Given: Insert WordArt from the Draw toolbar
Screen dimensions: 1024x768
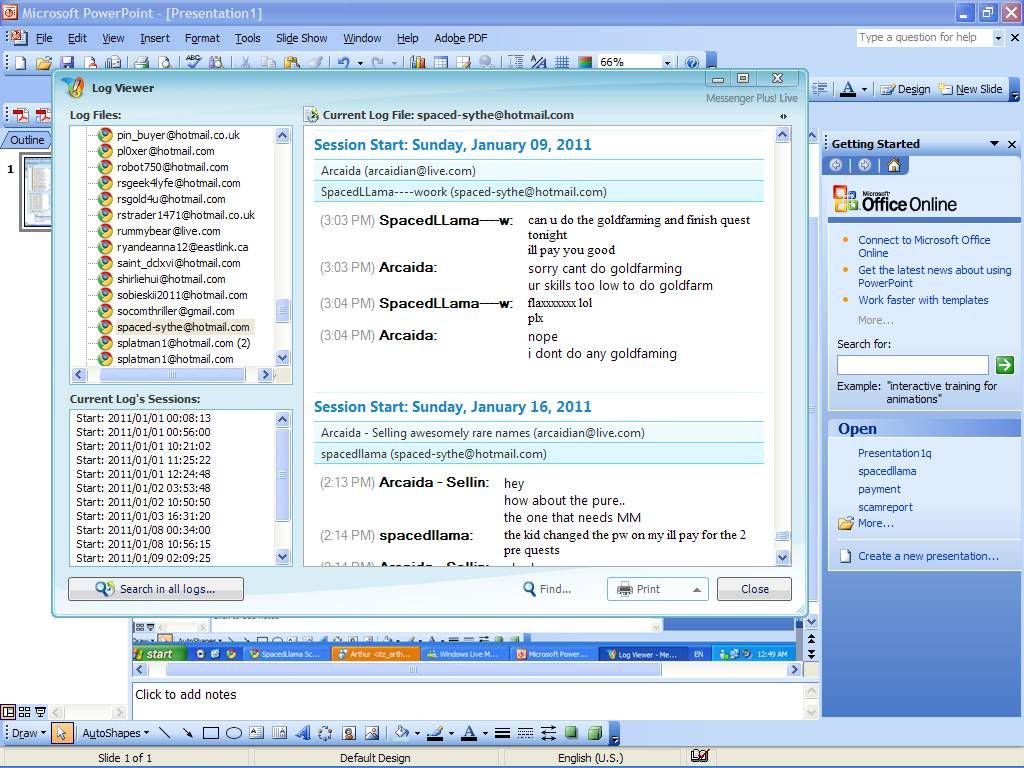Looking at the screenshot, I should pyautogui.click(x=302, y=733).
